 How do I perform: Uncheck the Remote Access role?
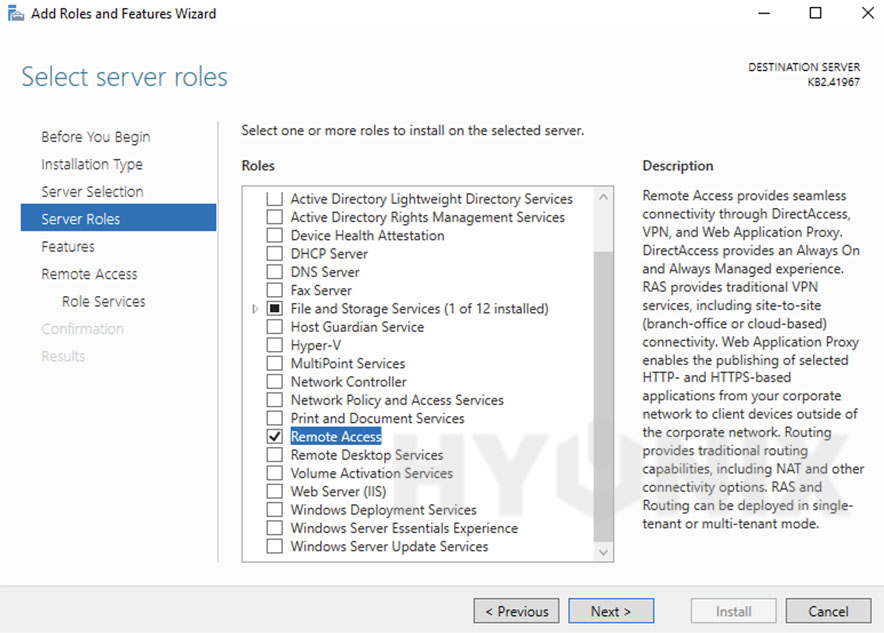(x=275, y=436)
